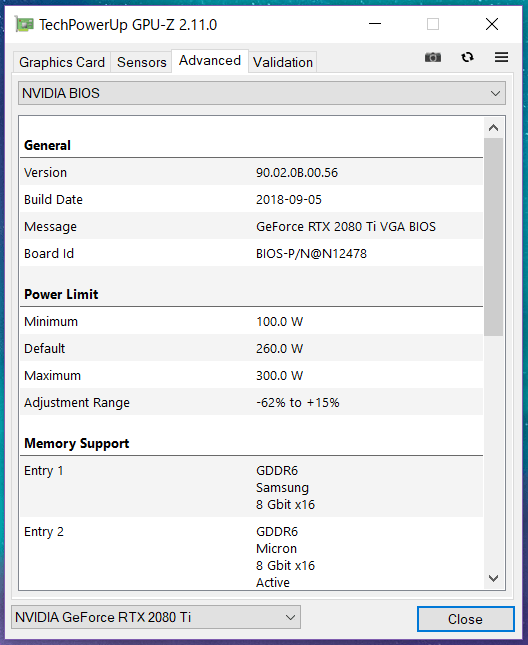
Task: Click the Close button
Action: click(x=465, y=619)
